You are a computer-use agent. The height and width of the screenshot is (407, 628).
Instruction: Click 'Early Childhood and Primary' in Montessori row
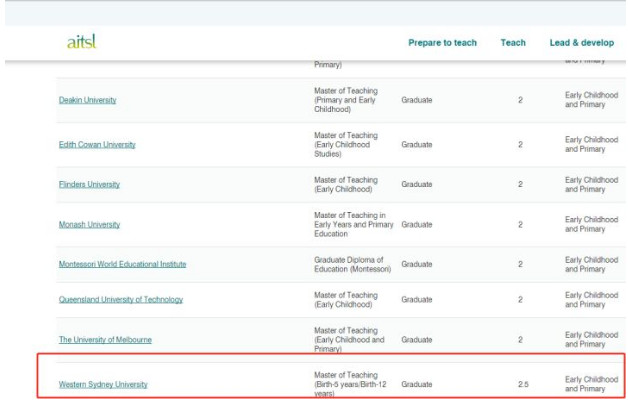pyautogui.click(x=592, y=264)
